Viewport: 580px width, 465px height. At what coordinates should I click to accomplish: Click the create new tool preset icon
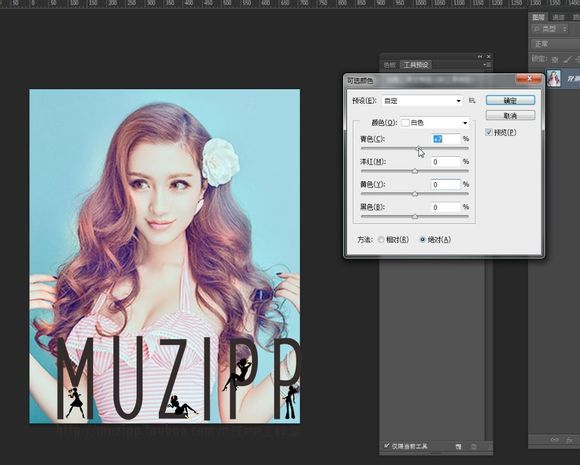pos(459,447)
